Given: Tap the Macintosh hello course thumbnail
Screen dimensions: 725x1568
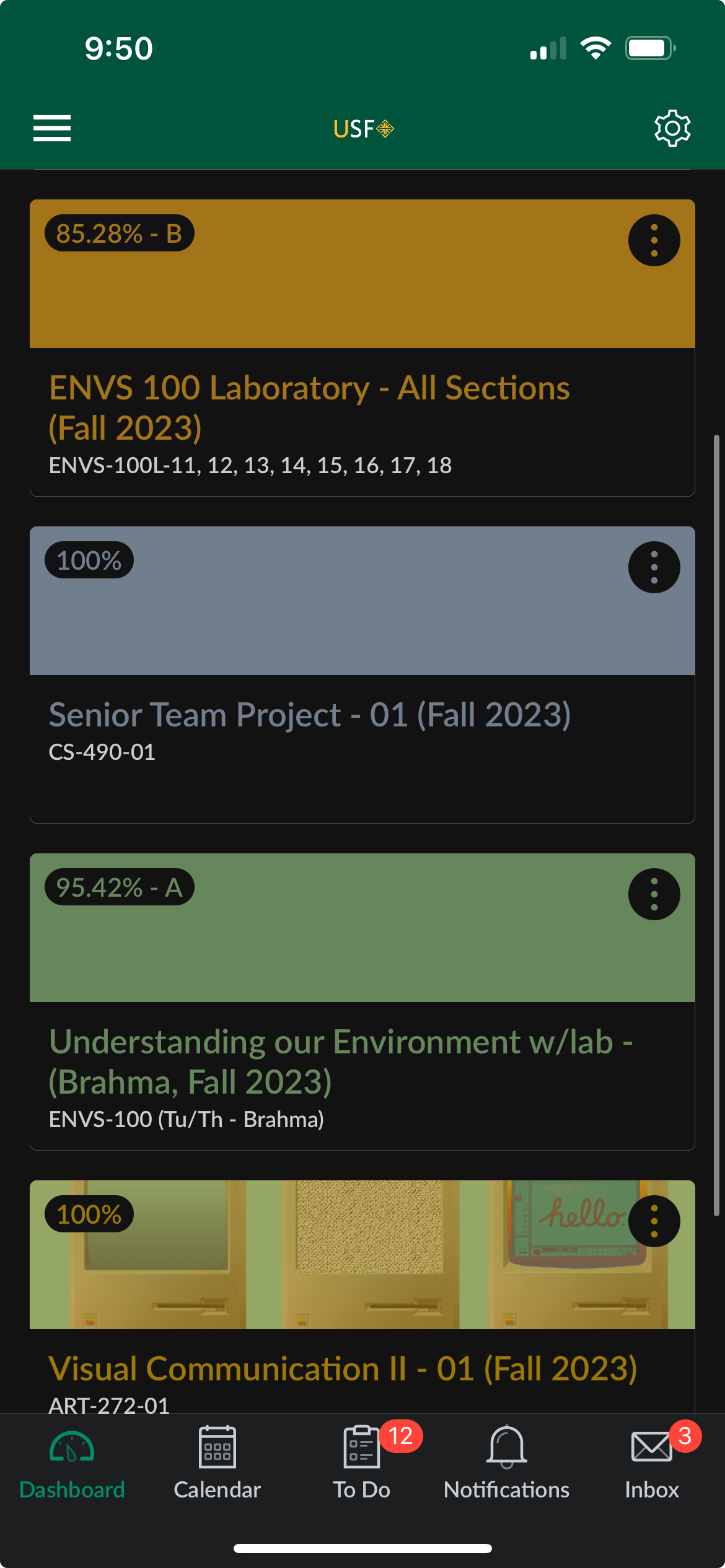Looking at the screenshot, I should (x=362, y=1255).
